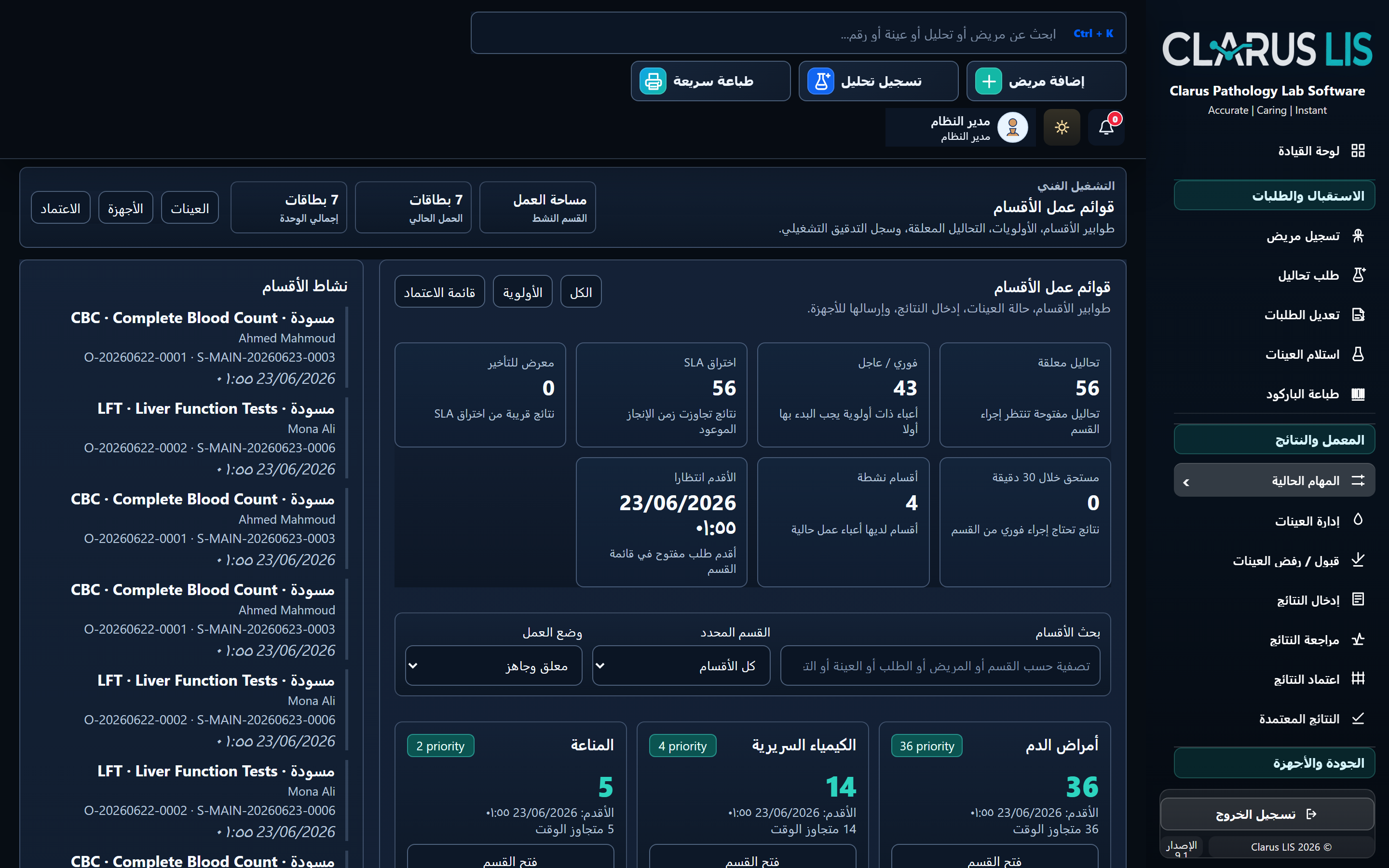Image resolution: width=1389 pixels, height=868 pixels.
Task: Open the لوحة القيادة menu item
Action: (1274, 151)
